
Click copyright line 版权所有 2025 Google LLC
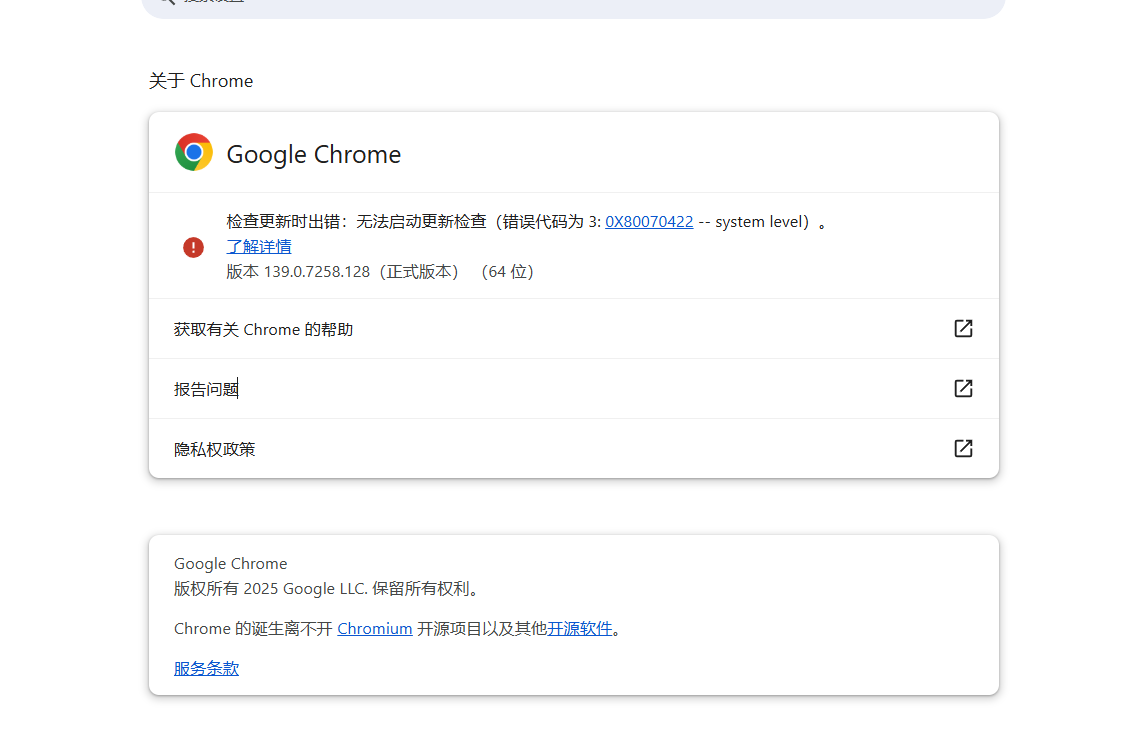click(x=326, y=589)
